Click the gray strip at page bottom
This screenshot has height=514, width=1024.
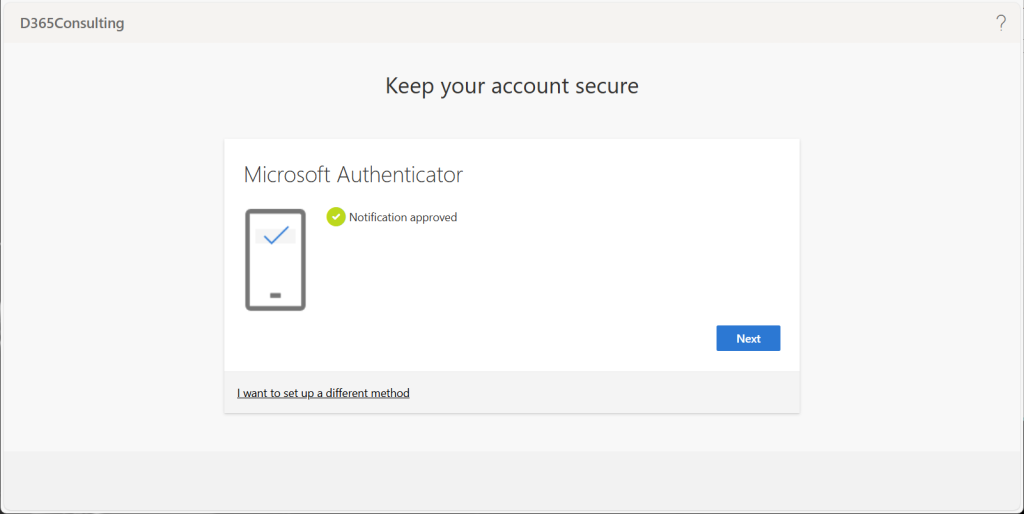coord(511,480)
